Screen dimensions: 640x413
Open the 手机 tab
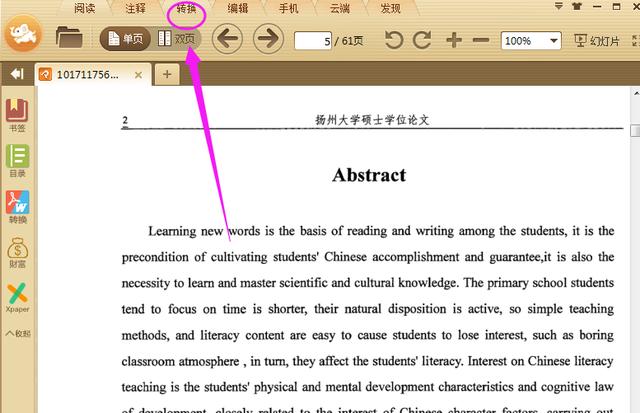pyautogui.click(x=289, y=8)
